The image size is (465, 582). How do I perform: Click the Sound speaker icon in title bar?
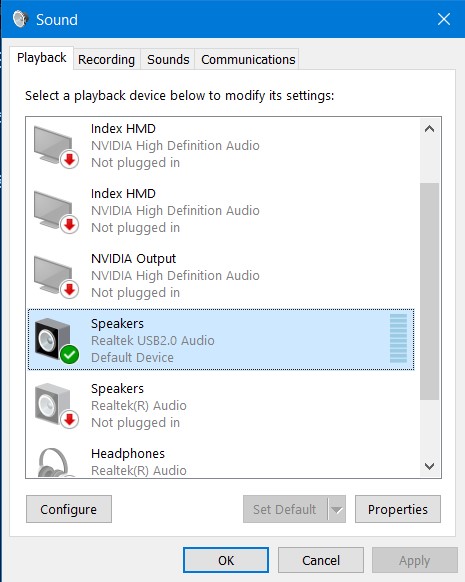(x=20, y=19)
